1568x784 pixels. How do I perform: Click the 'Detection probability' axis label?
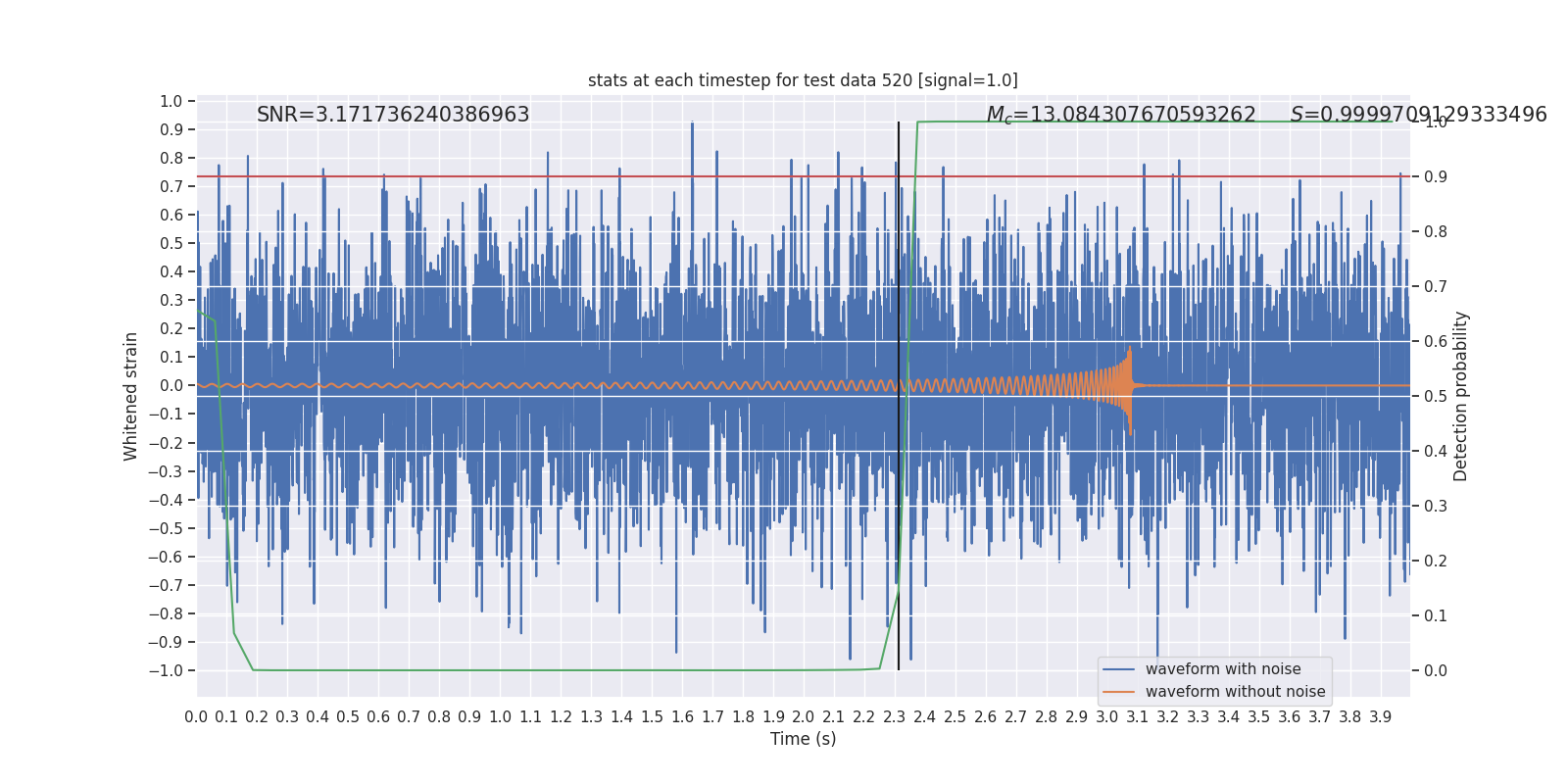click(1461, 396)
